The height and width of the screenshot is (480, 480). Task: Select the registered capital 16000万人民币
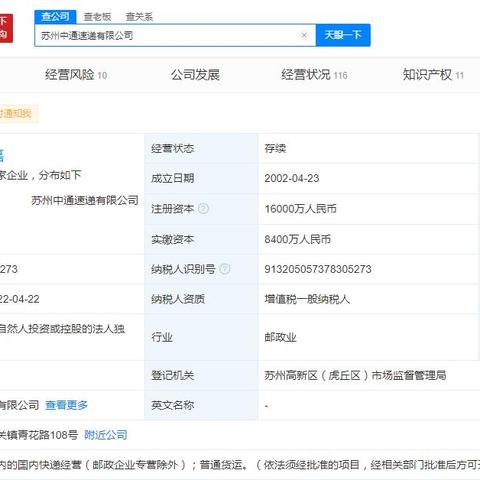pyautogui.click(x=300, y=209)
